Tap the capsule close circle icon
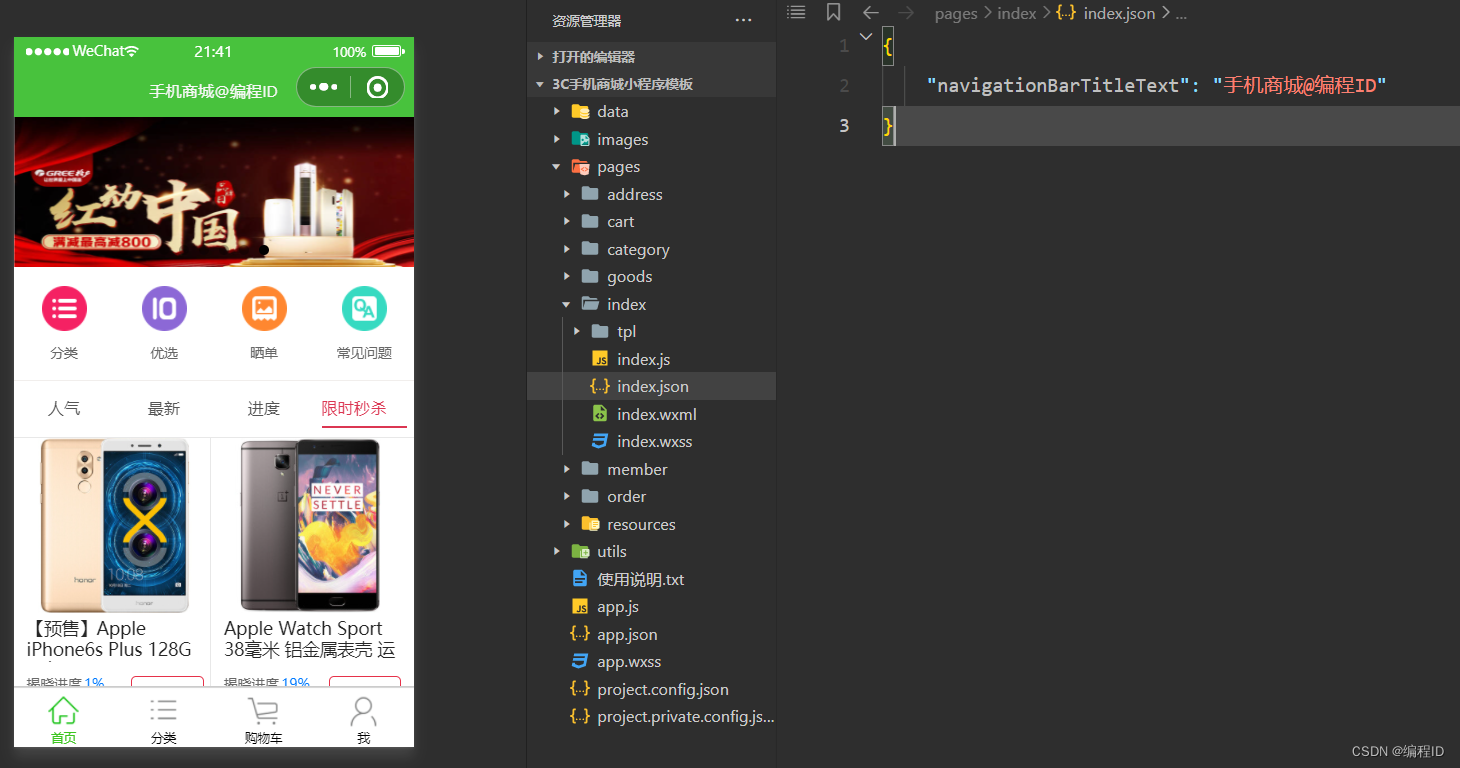The image size is (1460, 768). click(378, 88)
